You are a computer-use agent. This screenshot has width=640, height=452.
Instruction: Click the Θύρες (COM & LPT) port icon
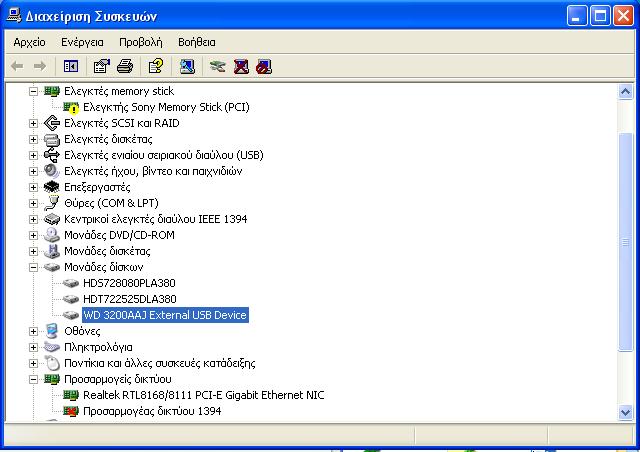click(52, 203)
